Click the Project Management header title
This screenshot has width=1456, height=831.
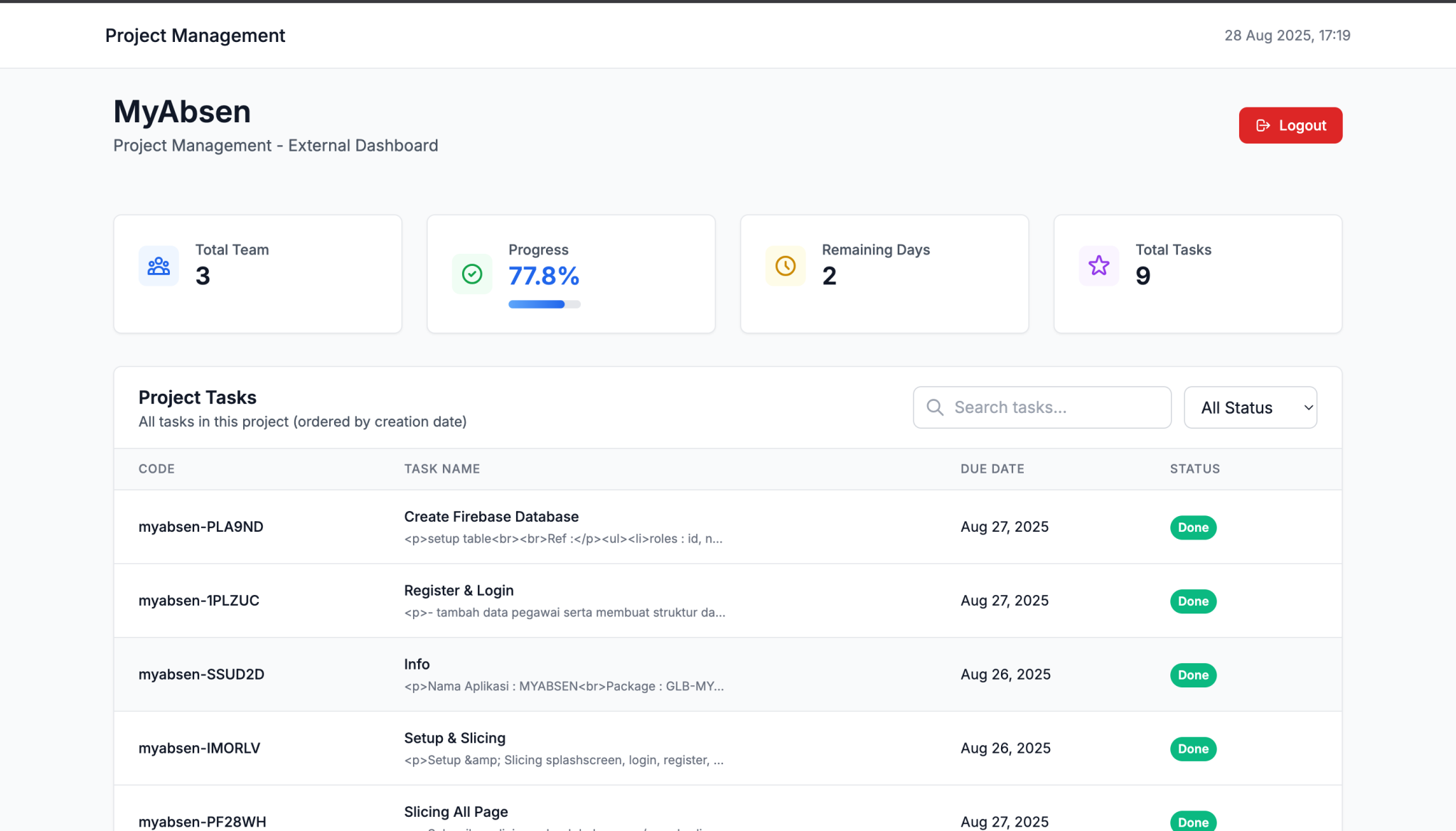[x=195, y=36]
